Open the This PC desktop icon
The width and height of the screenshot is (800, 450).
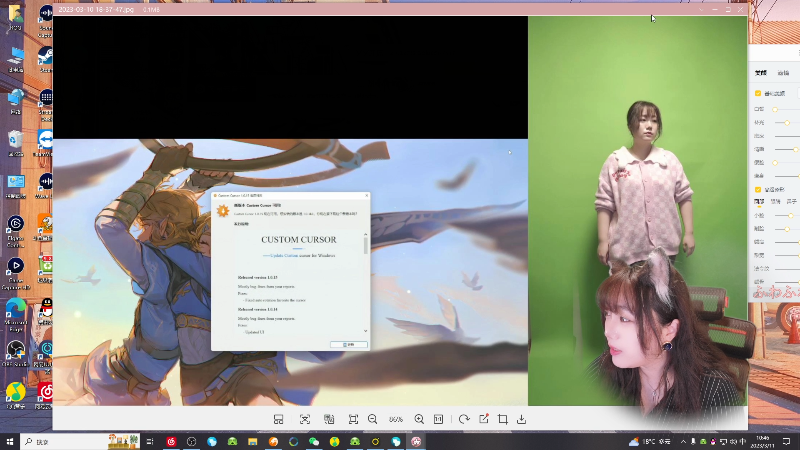pos(15,59)
